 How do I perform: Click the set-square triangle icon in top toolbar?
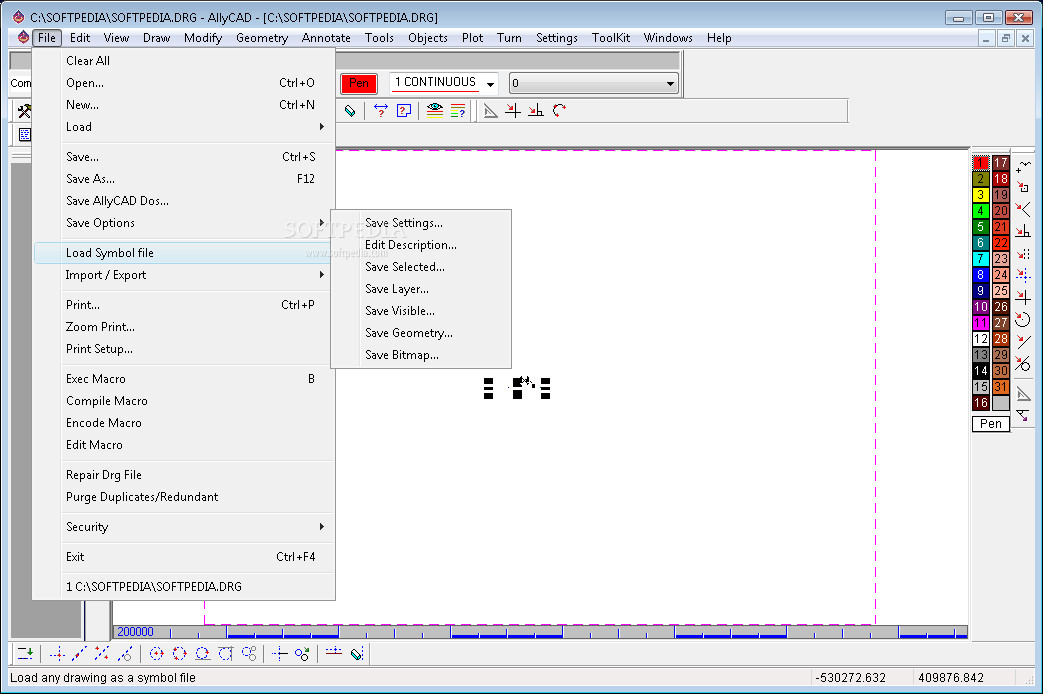[490, 111]
